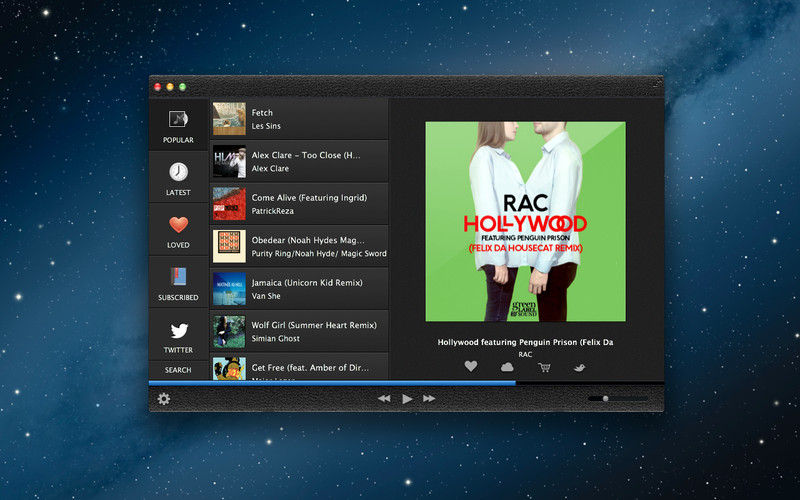Viewport: 800px width, 500px height.
Task: Adjust the volume slider
Action: click(617, 398)
